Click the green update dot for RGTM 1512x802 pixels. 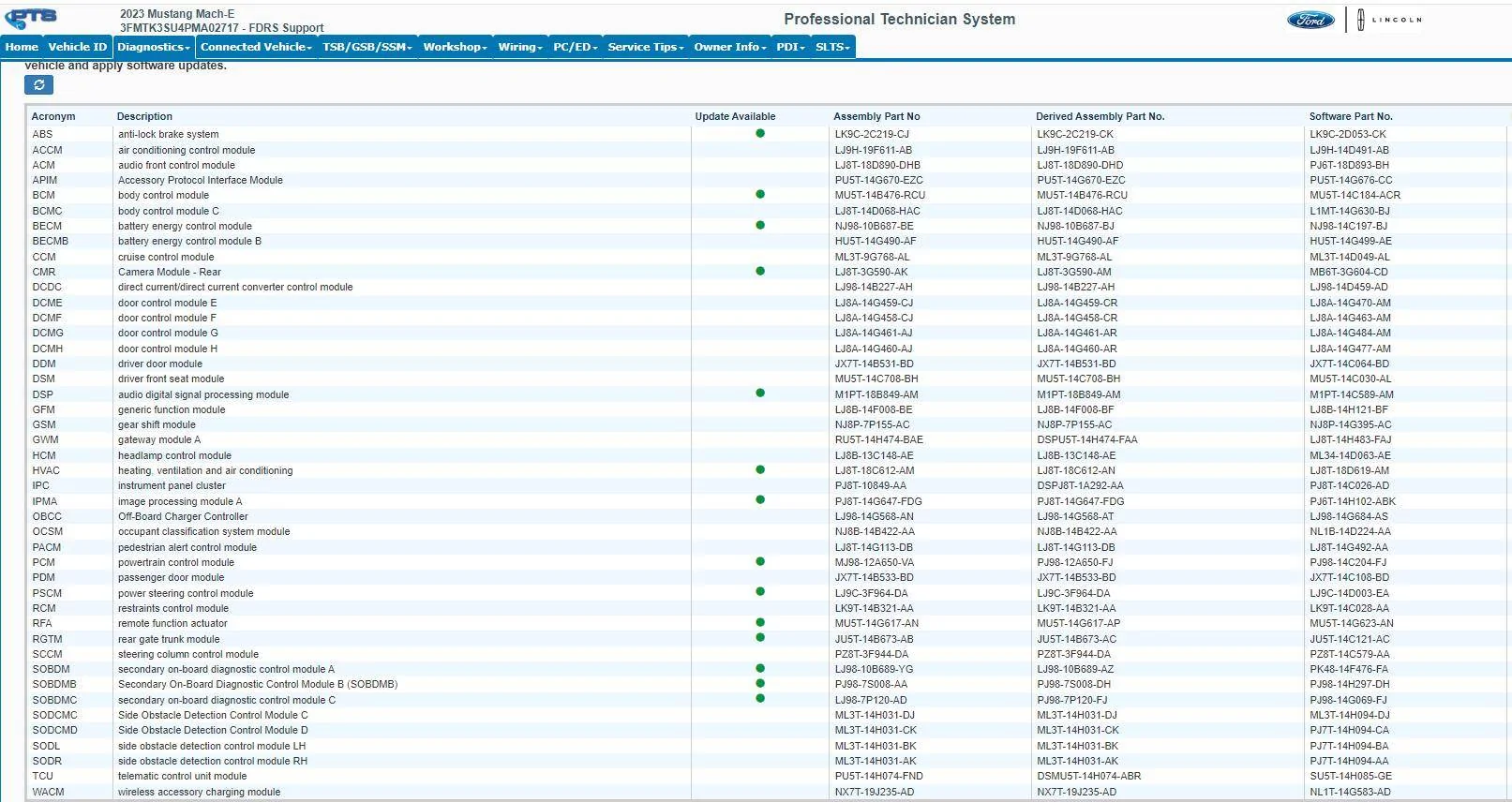(x=760, y=638)
